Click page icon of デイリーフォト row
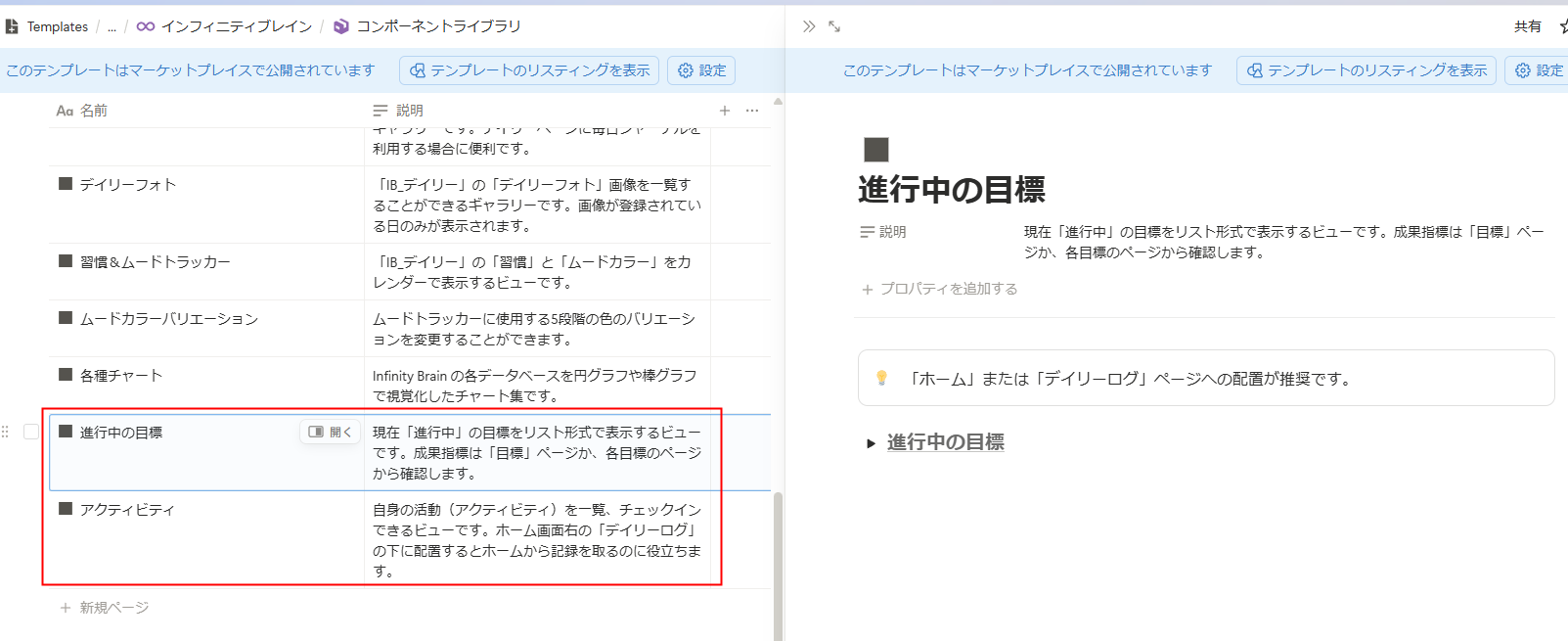This screenshot has width=1568, height=641. pos(66,184)
